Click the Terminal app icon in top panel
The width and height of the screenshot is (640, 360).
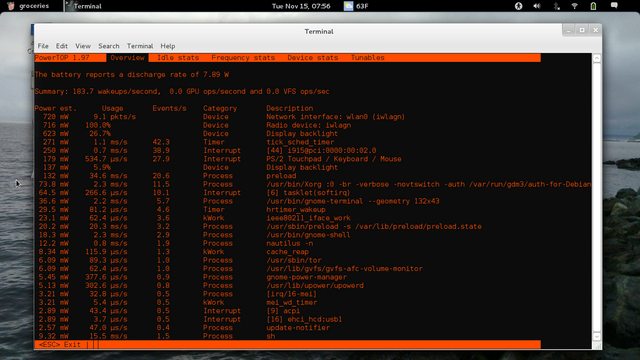[x=69, y=6]
